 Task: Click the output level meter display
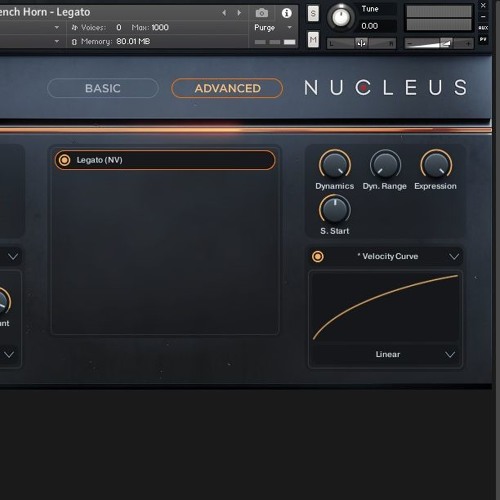point(439,18)
